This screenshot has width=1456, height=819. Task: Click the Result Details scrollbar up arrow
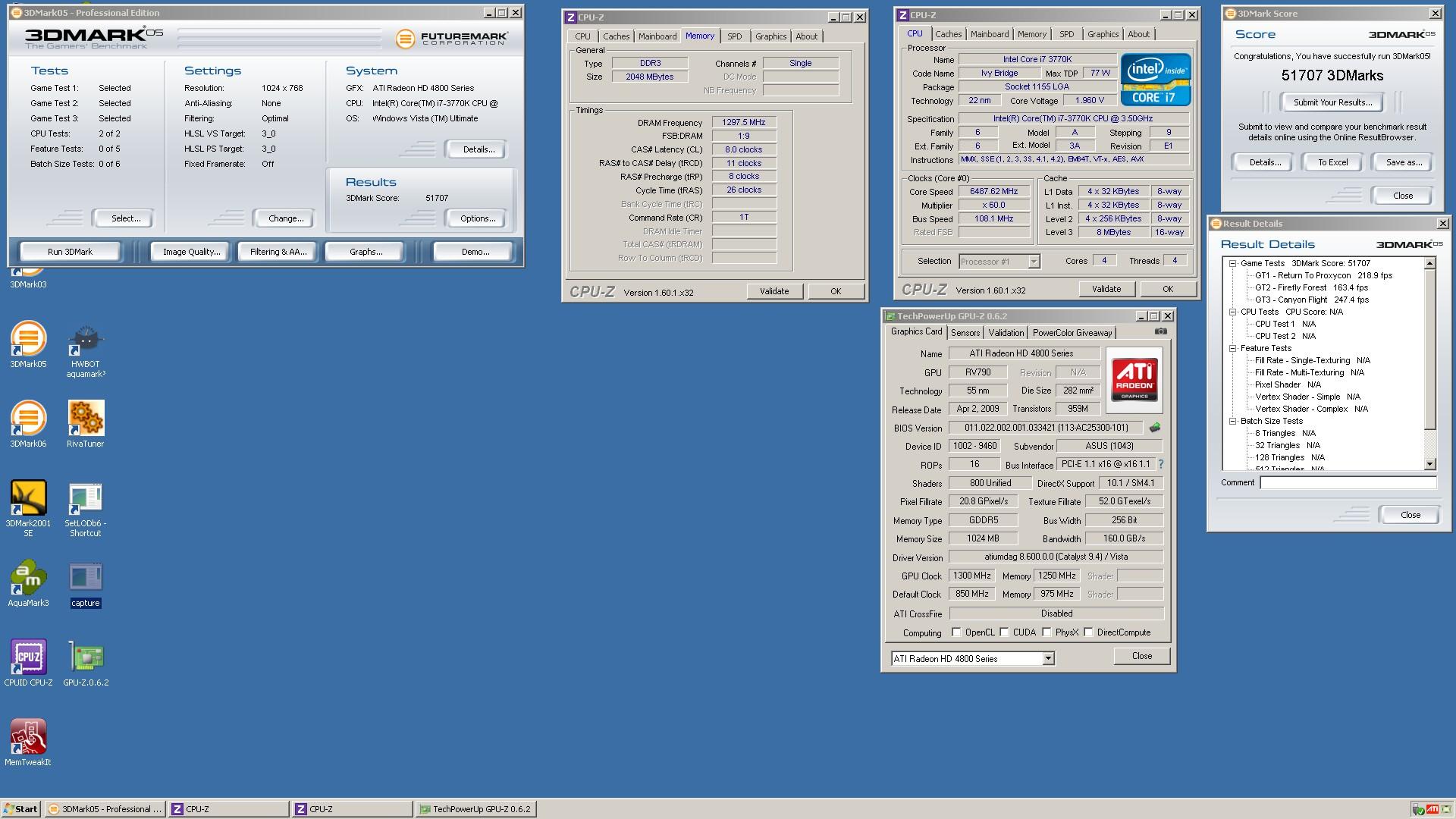1430,264
